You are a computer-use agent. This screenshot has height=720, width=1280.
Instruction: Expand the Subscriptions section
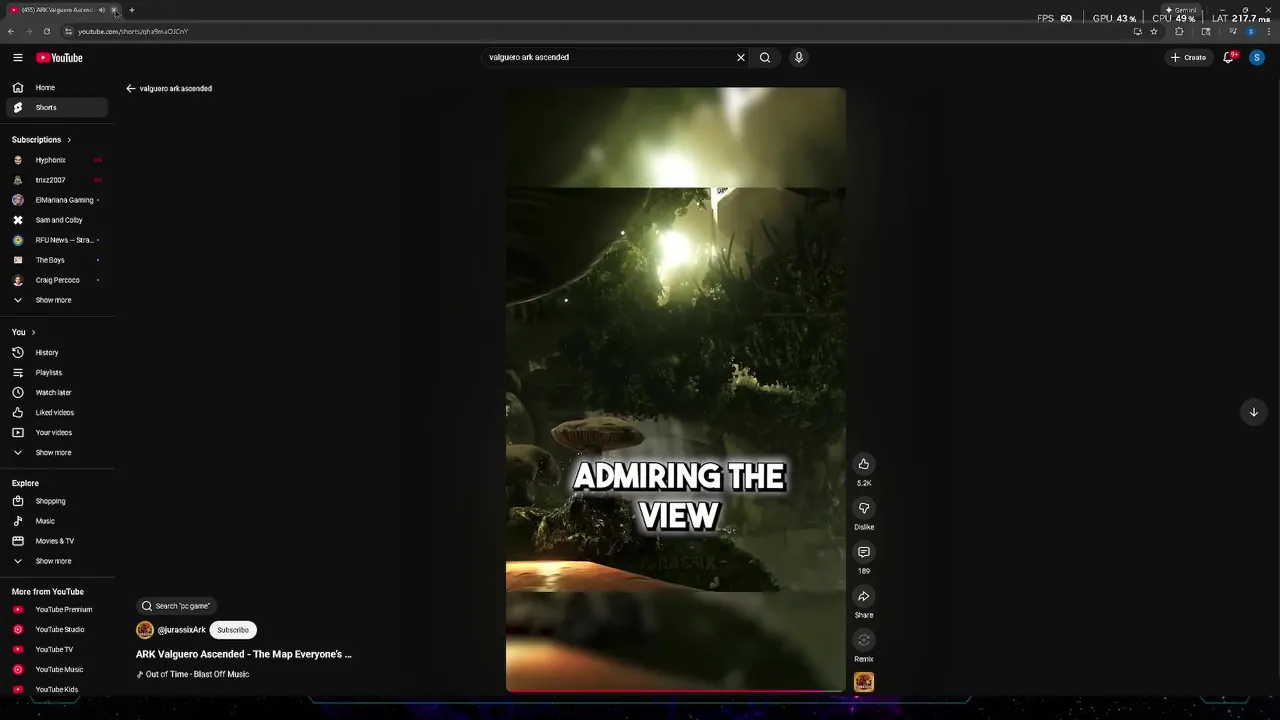click(41, 140)
